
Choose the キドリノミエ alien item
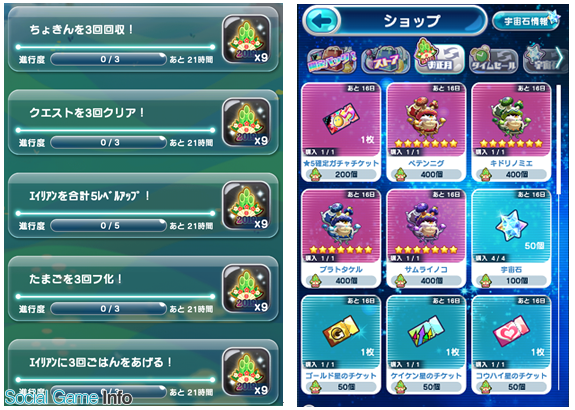[x=511, y=132]
